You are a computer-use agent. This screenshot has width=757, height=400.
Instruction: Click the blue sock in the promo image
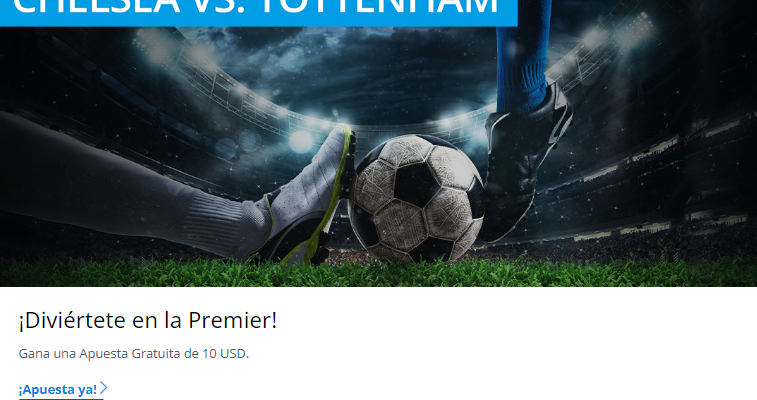tap(524, 53)
